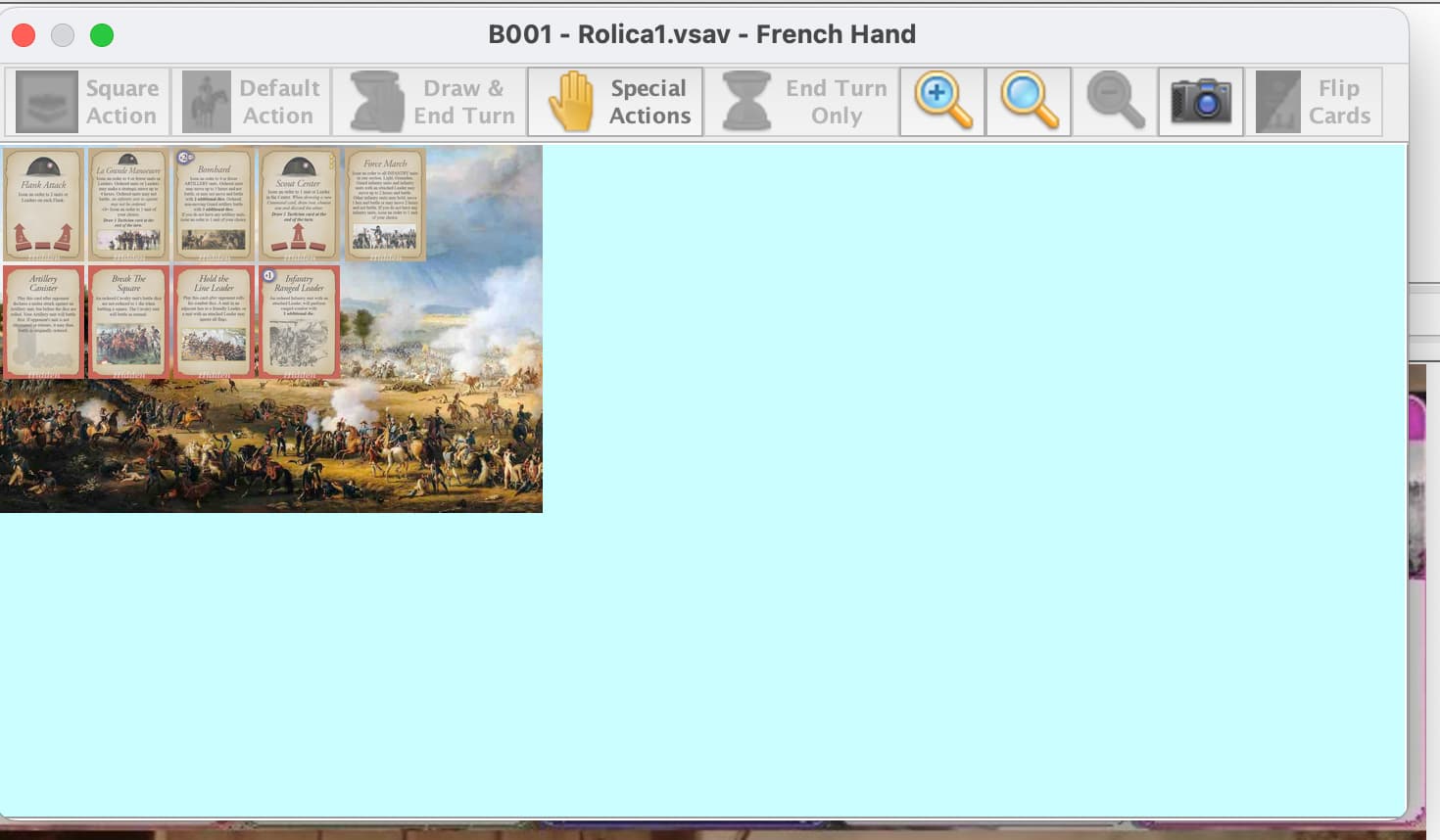Select the Bombard card
1440x840 pixels.
214,205
